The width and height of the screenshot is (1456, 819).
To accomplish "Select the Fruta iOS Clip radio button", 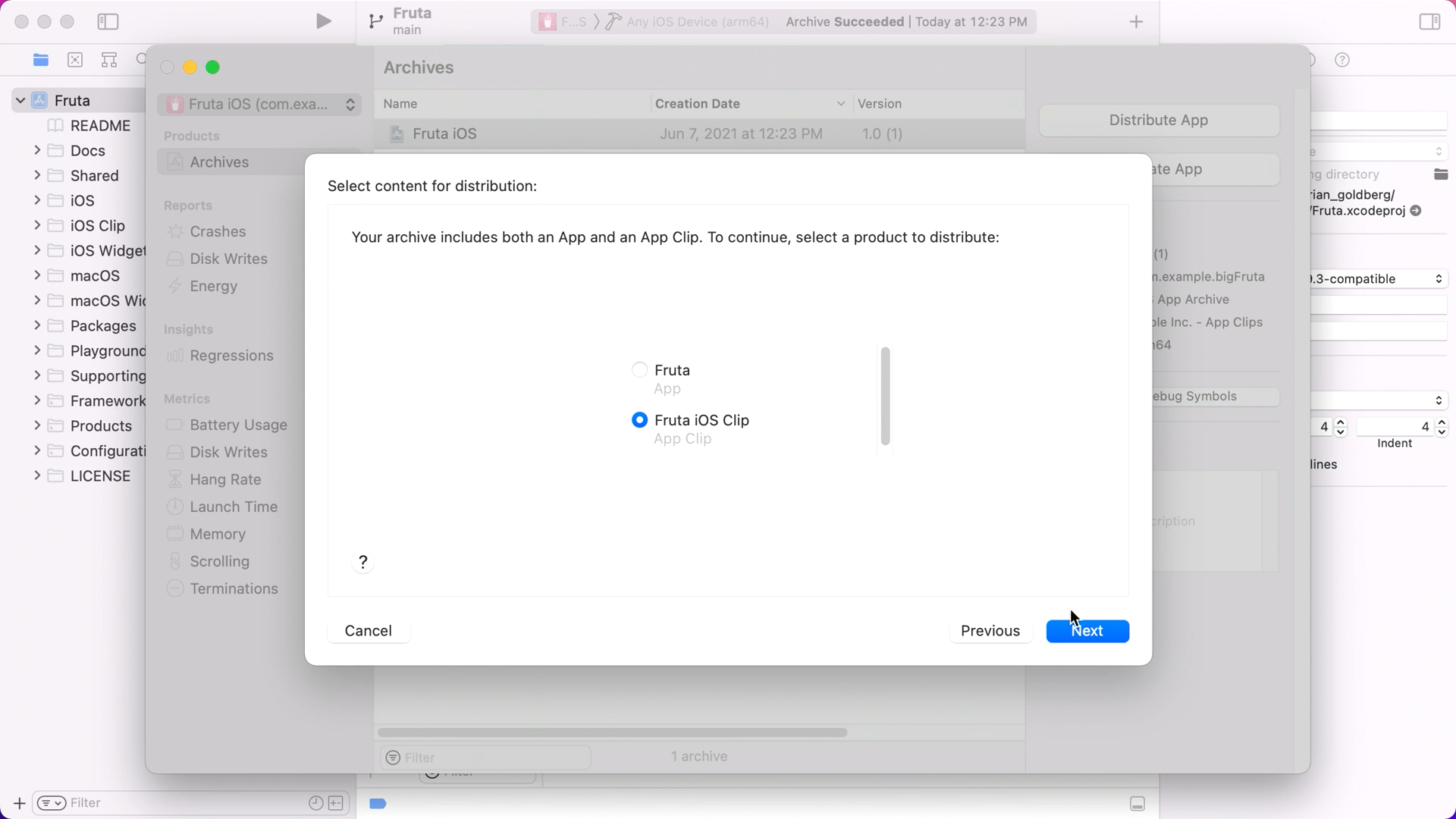I will coord(639,420).
